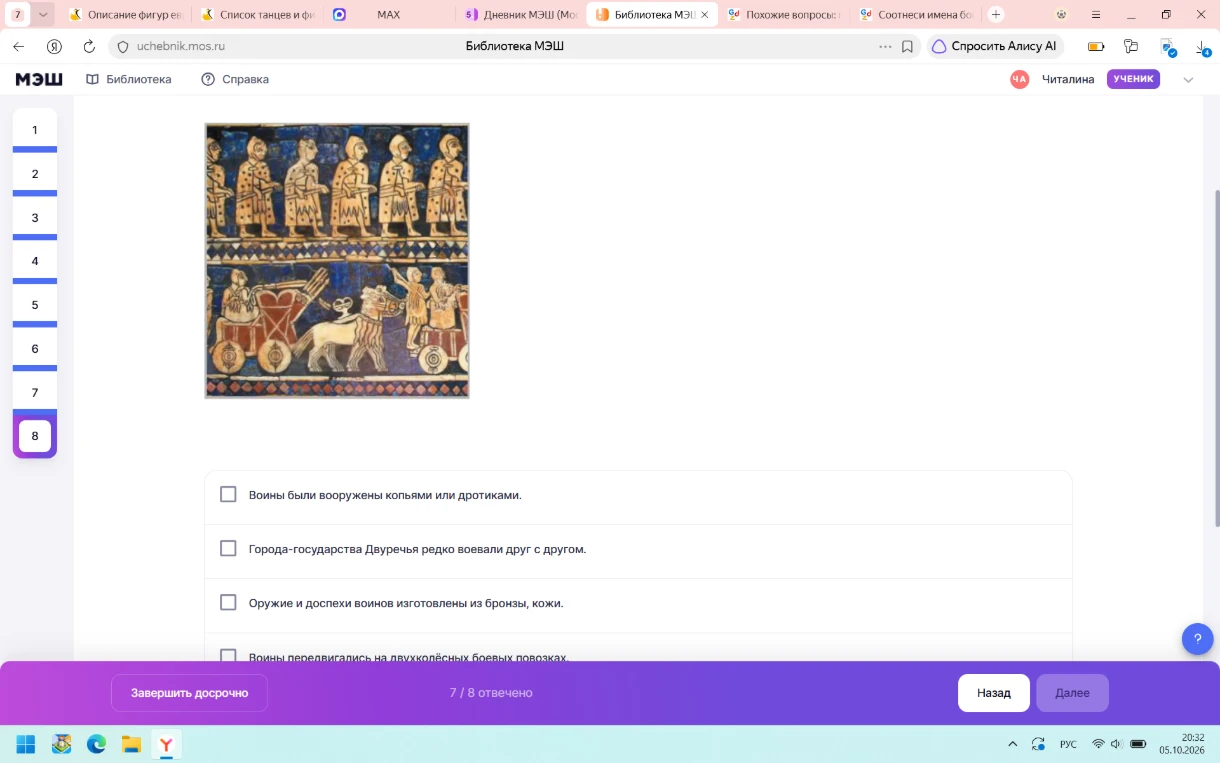Image resolution: width=1220 pixels, height=763 pixels.
Task: Expand the user profile chevron menu
Action: 1188,80
